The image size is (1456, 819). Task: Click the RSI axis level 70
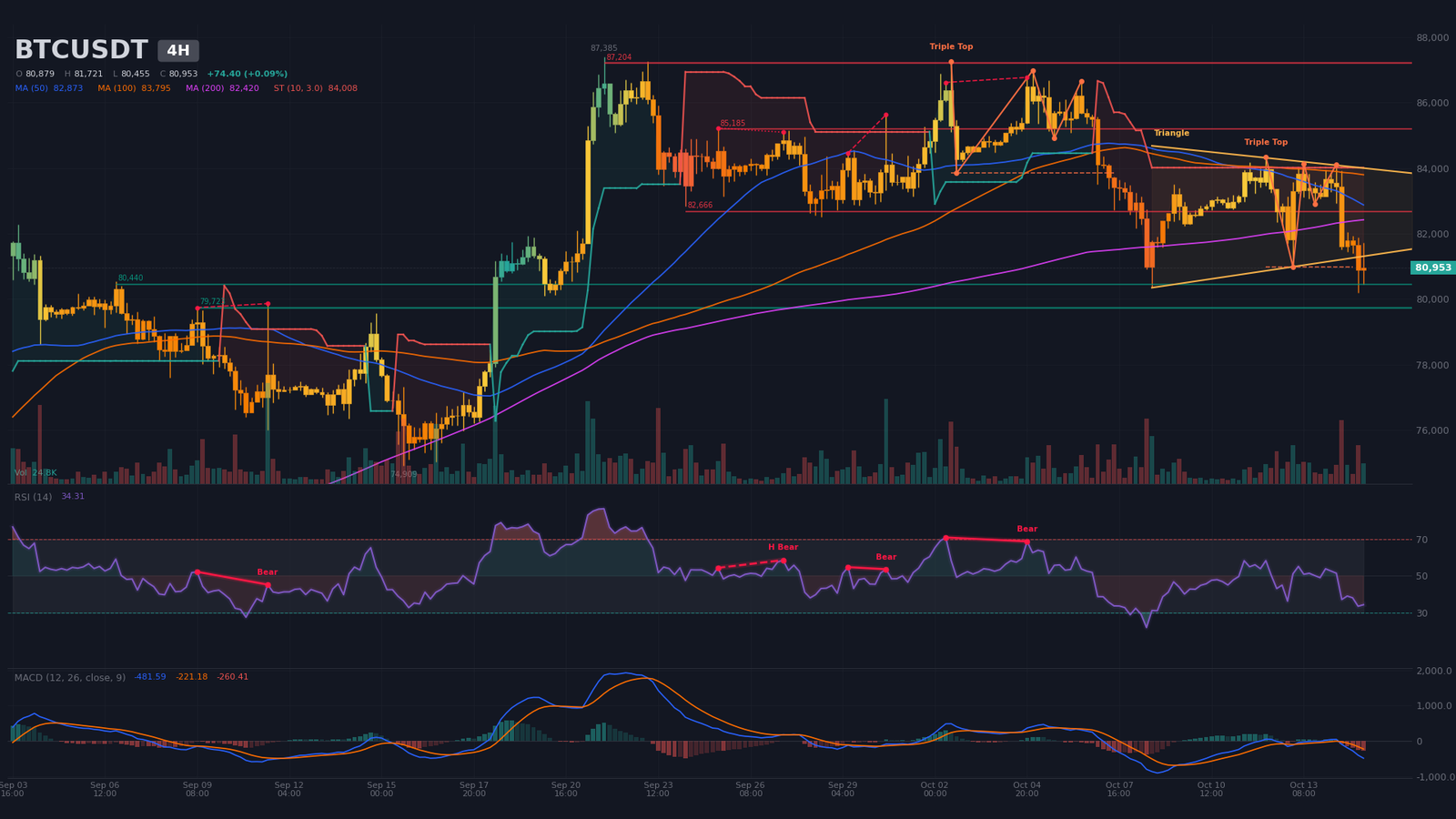[1421, 541]
